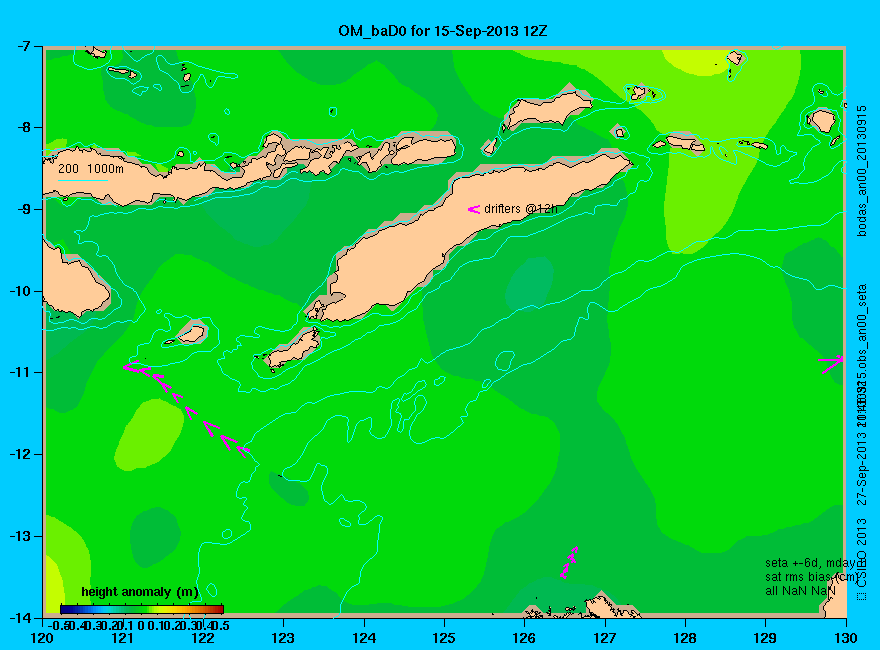
Task: Click the '-9' latitude axis label
Action: (24, 209)
